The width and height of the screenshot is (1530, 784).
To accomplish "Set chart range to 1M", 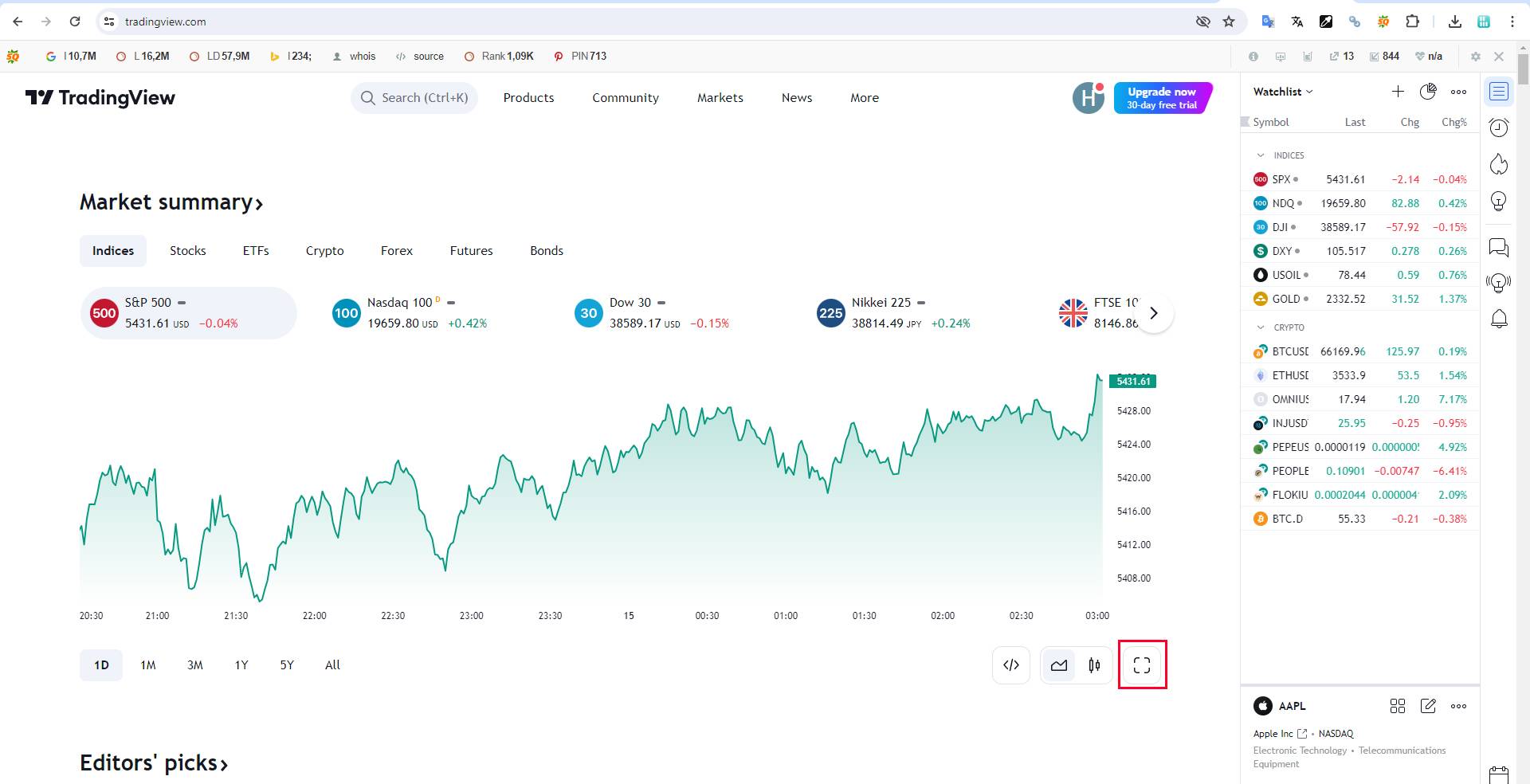I will [148, 665].
